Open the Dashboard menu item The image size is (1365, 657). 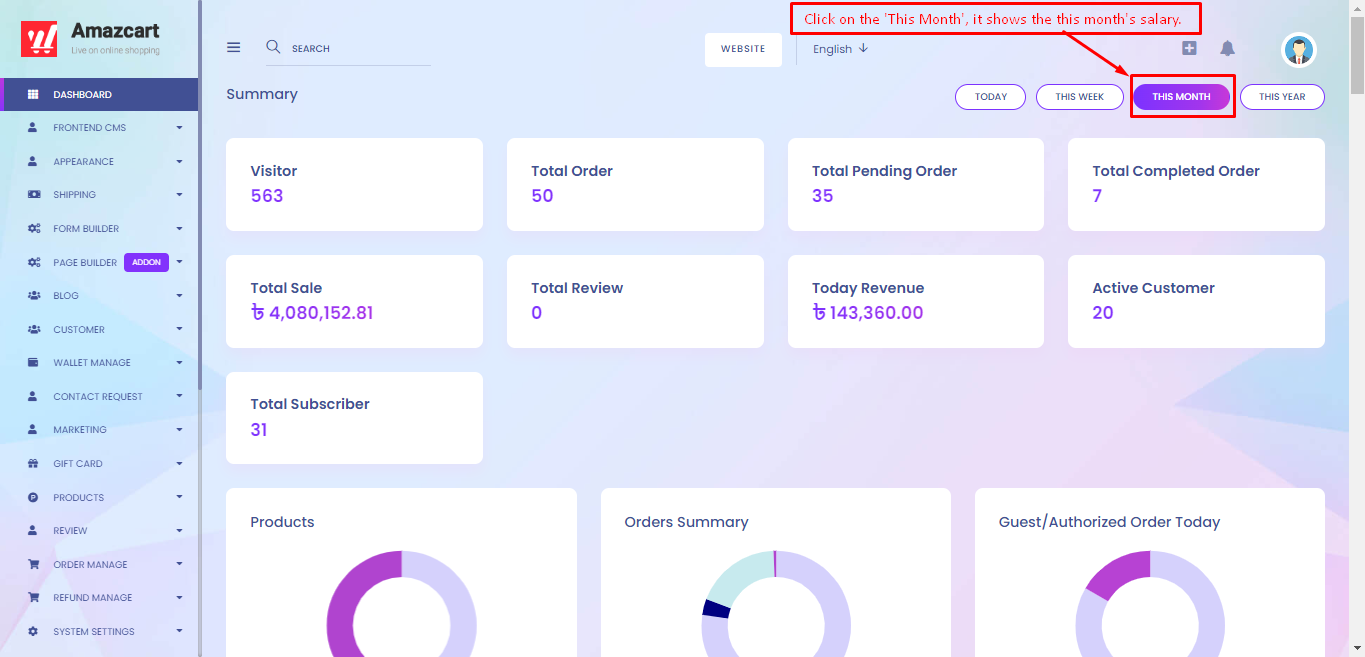99,95
